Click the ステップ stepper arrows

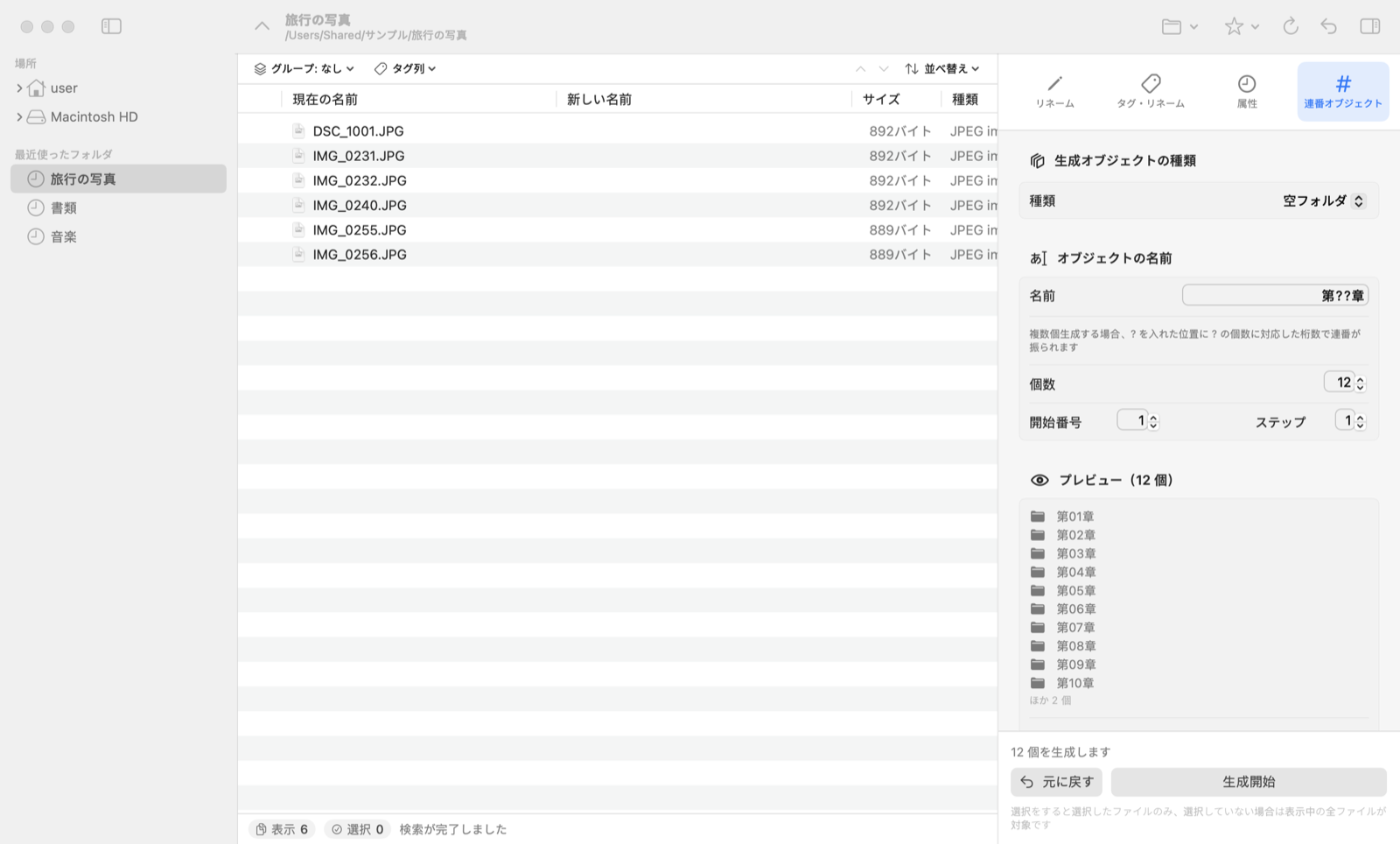[x=1360, y=422]
